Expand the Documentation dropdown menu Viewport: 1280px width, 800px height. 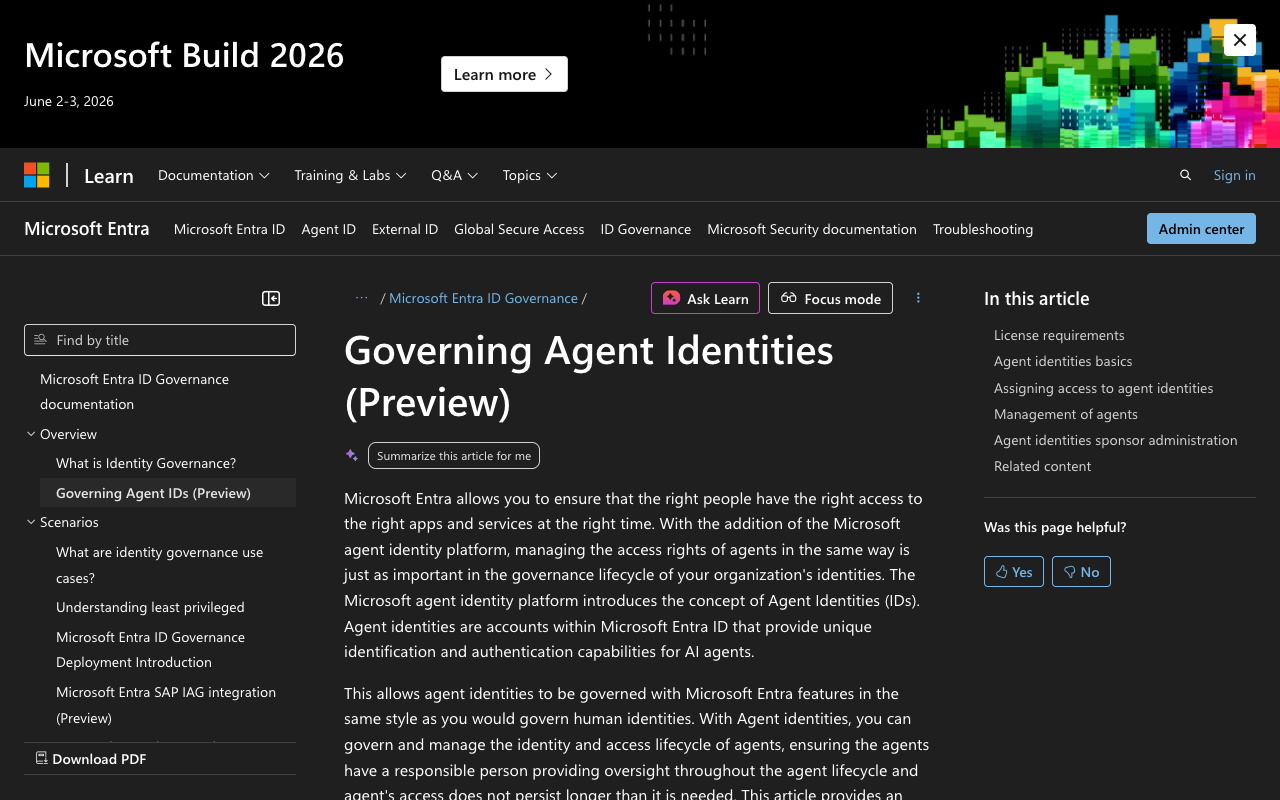214,175
